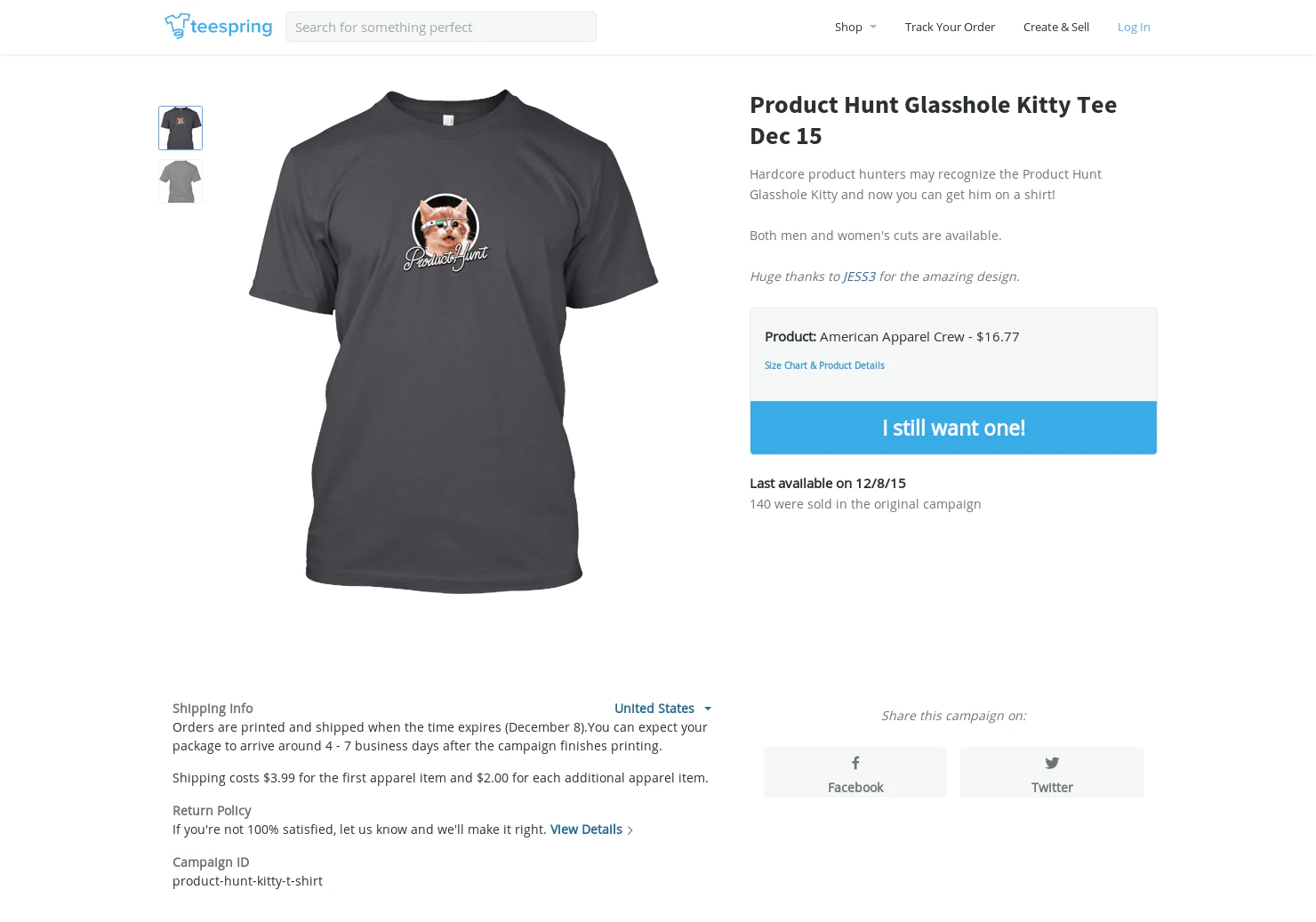Click the bird icon above Twitter label
The image size is (1316, 922).
coord(1051,763)
